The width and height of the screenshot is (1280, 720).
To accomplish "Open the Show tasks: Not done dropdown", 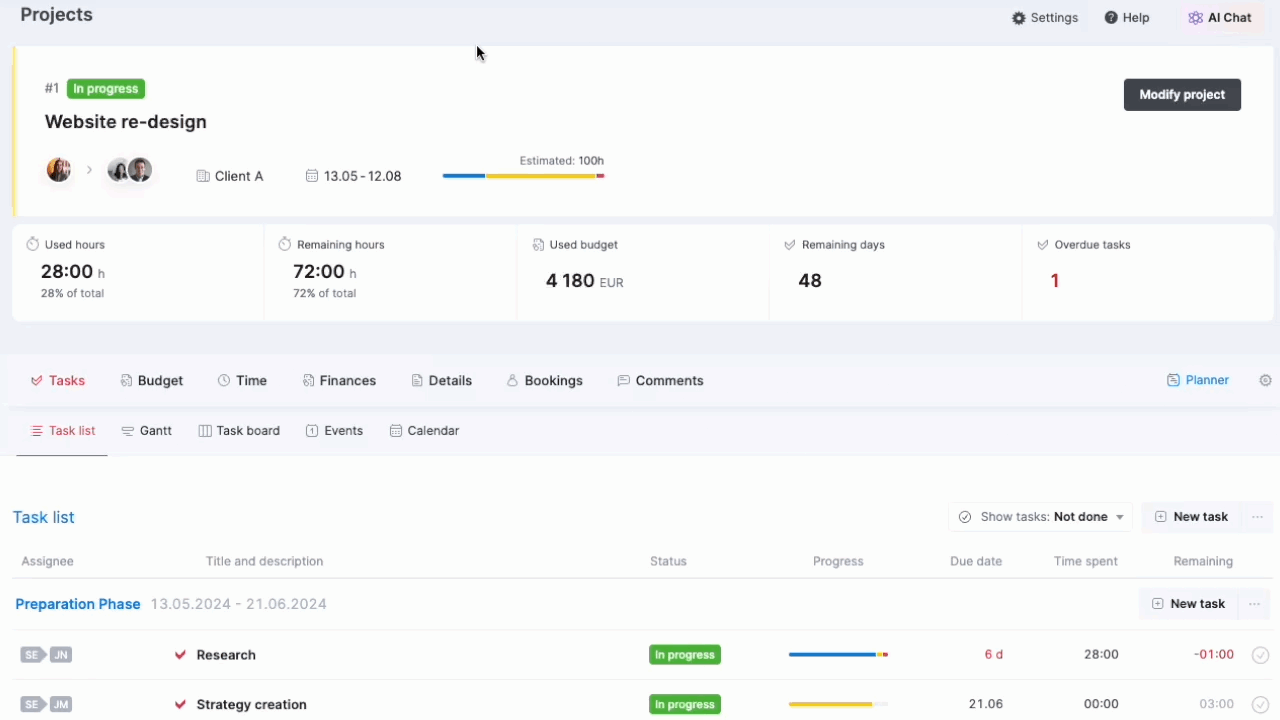I will [x=1040, y=517].
